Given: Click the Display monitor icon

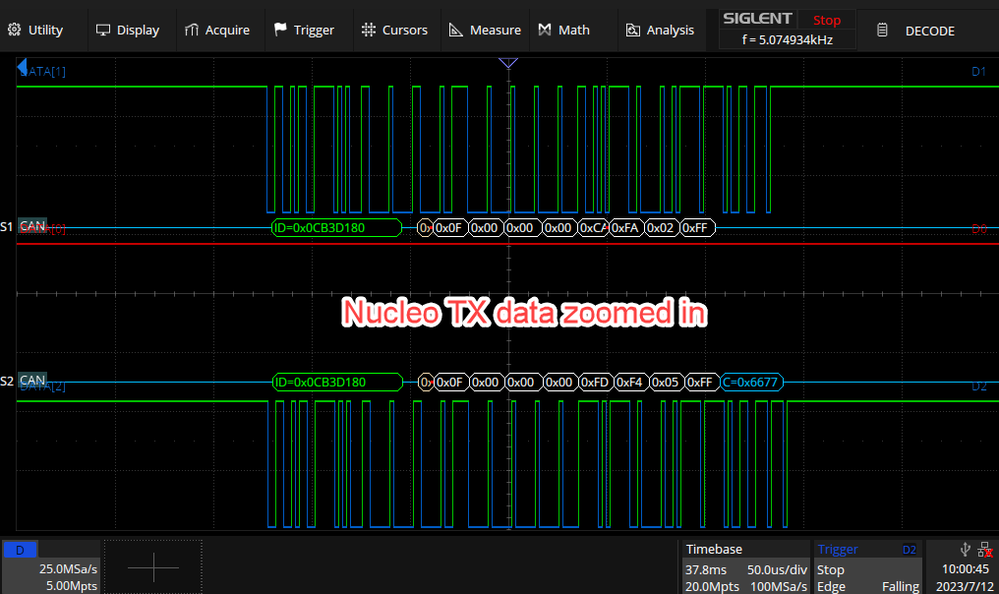Looking at the screenshot, I should [x=103, y=30].
